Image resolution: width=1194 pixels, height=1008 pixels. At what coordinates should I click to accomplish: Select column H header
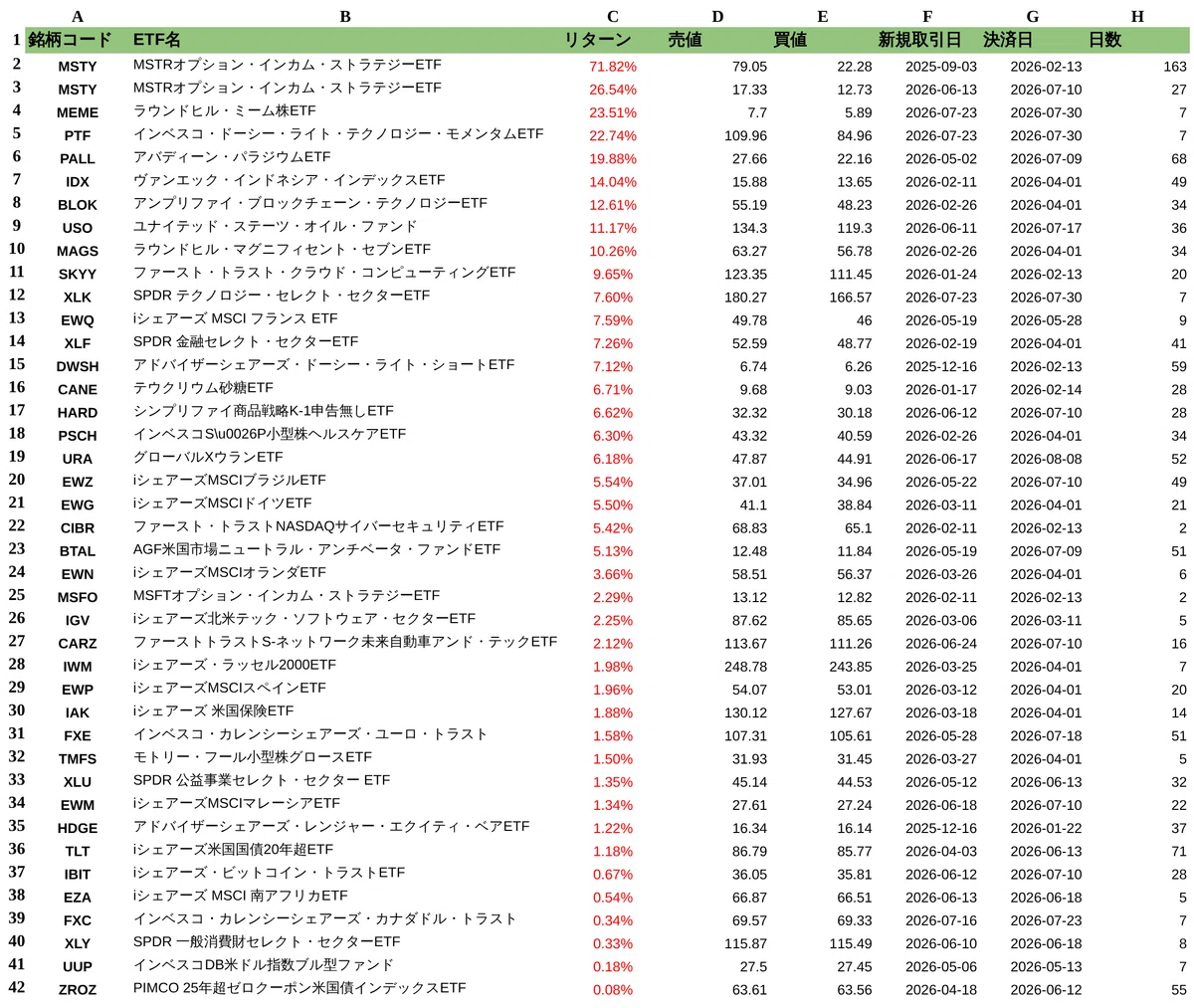point(1137,16)
